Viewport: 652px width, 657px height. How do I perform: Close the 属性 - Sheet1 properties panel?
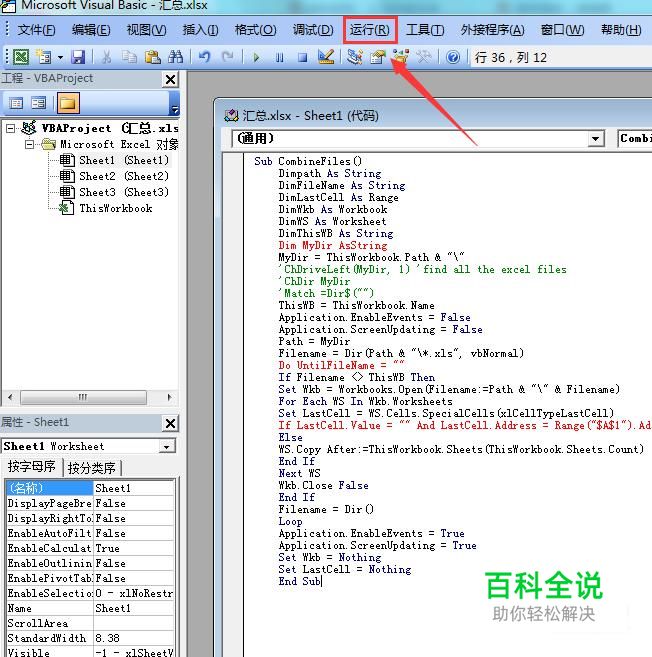170,423
